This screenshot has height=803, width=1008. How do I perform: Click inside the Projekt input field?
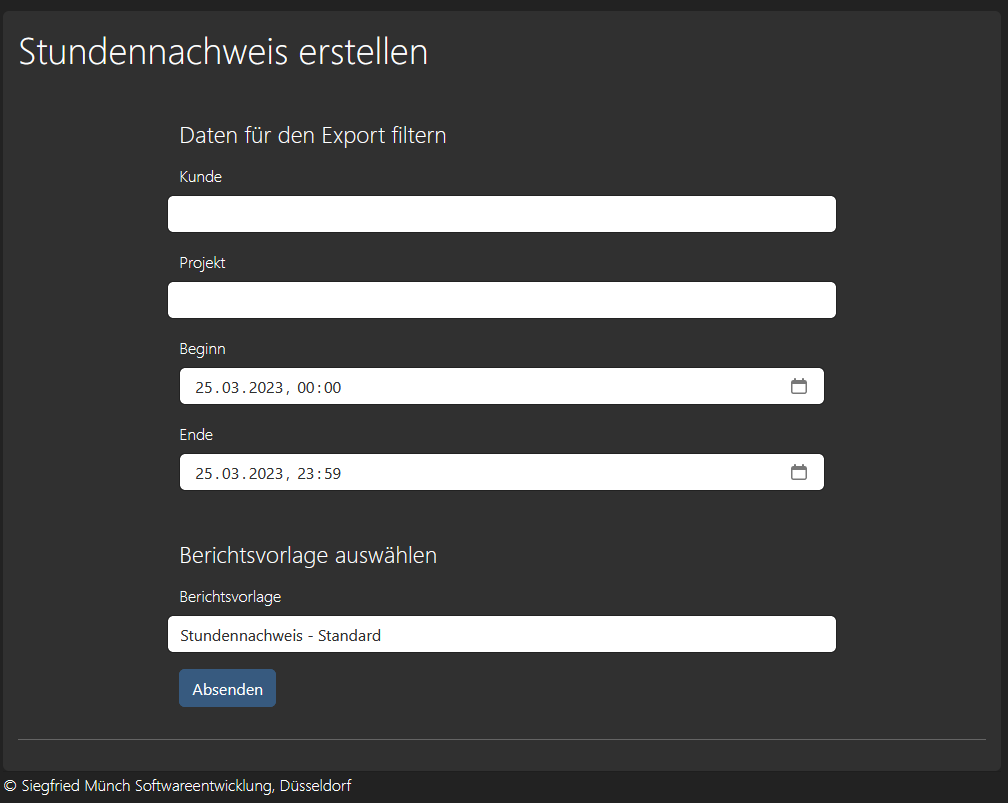click(501, 299)
